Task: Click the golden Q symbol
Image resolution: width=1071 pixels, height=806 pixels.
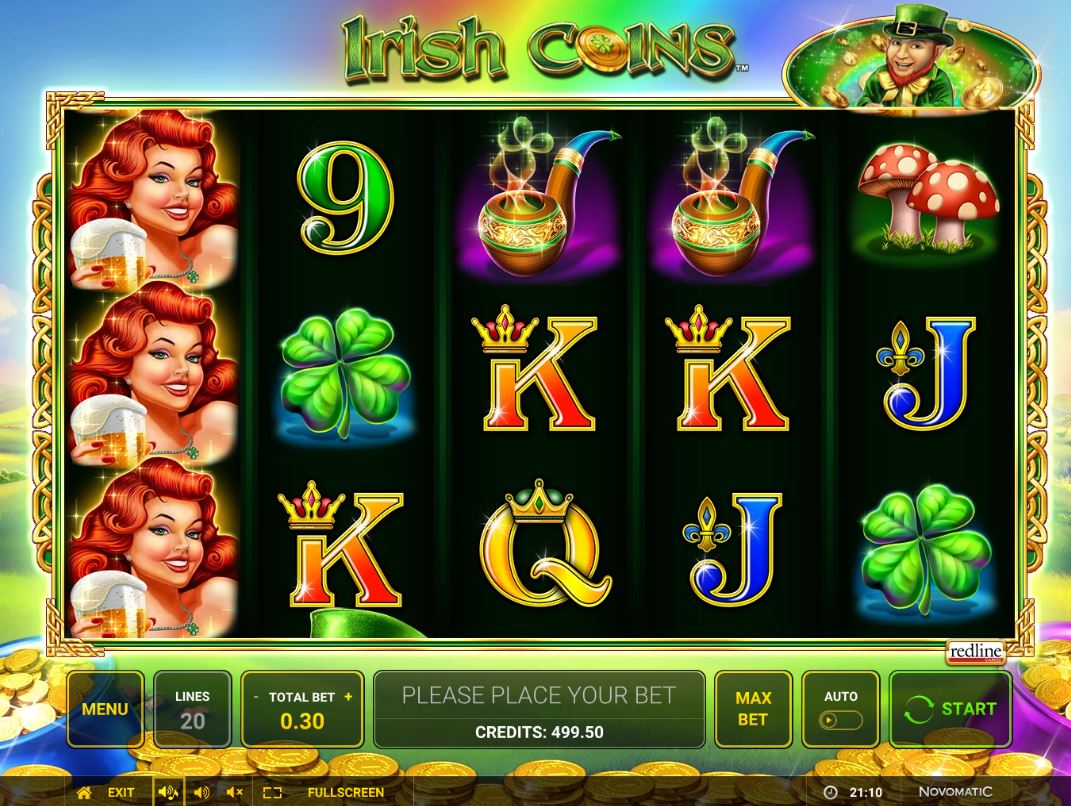Action: tap(544, 544)
